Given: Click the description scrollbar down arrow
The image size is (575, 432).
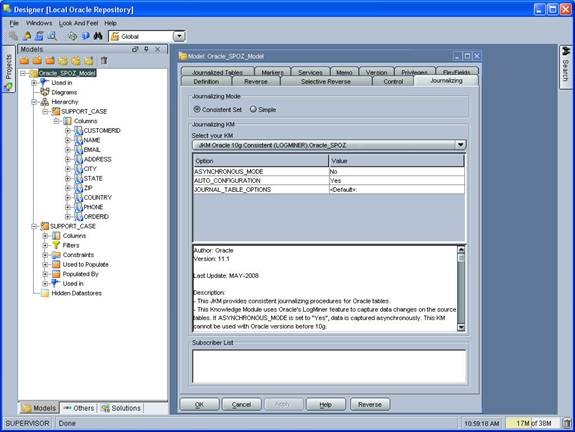Looking at the screenshot, I should (461, 327).
